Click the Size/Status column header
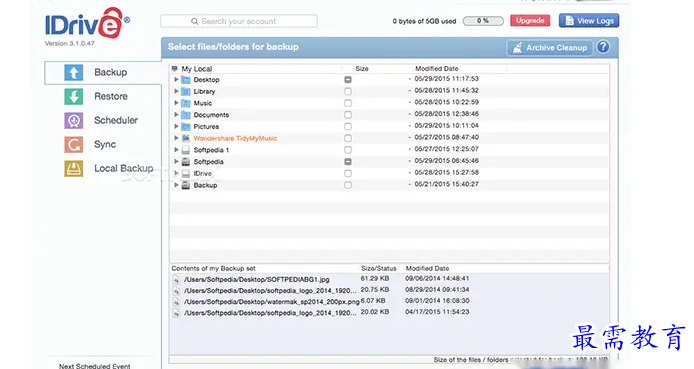The image size is (694, 369). click(x=378, y=269)
